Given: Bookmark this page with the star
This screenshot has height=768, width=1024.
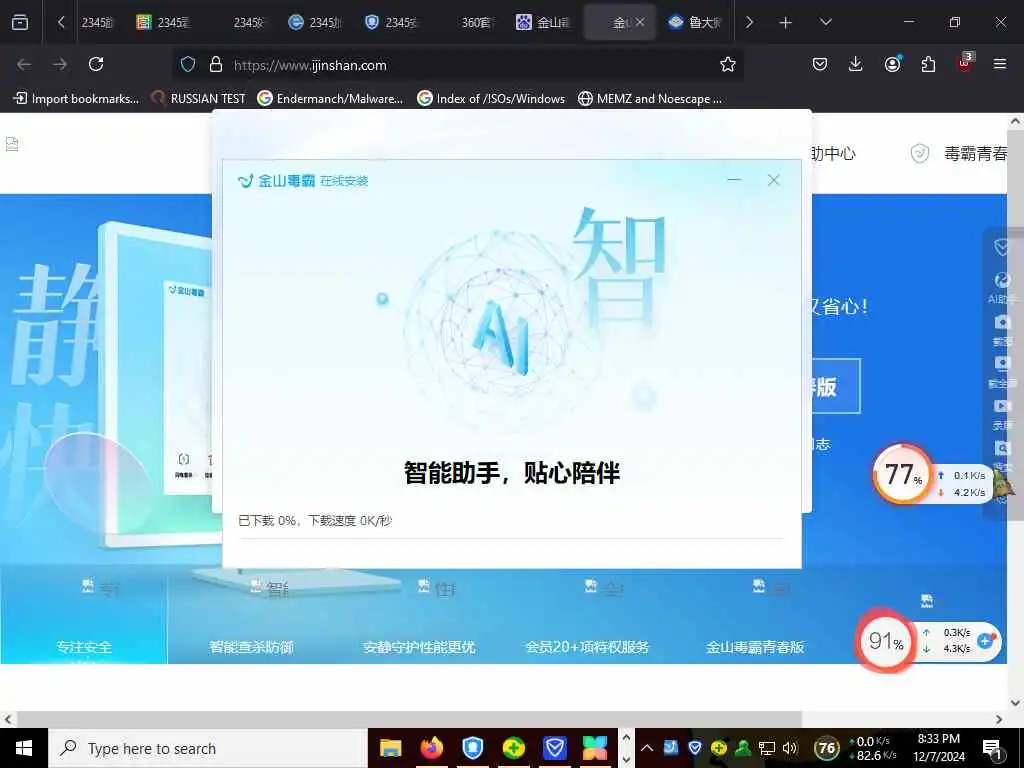Looking at the screenshot, I should pos(728,64).
